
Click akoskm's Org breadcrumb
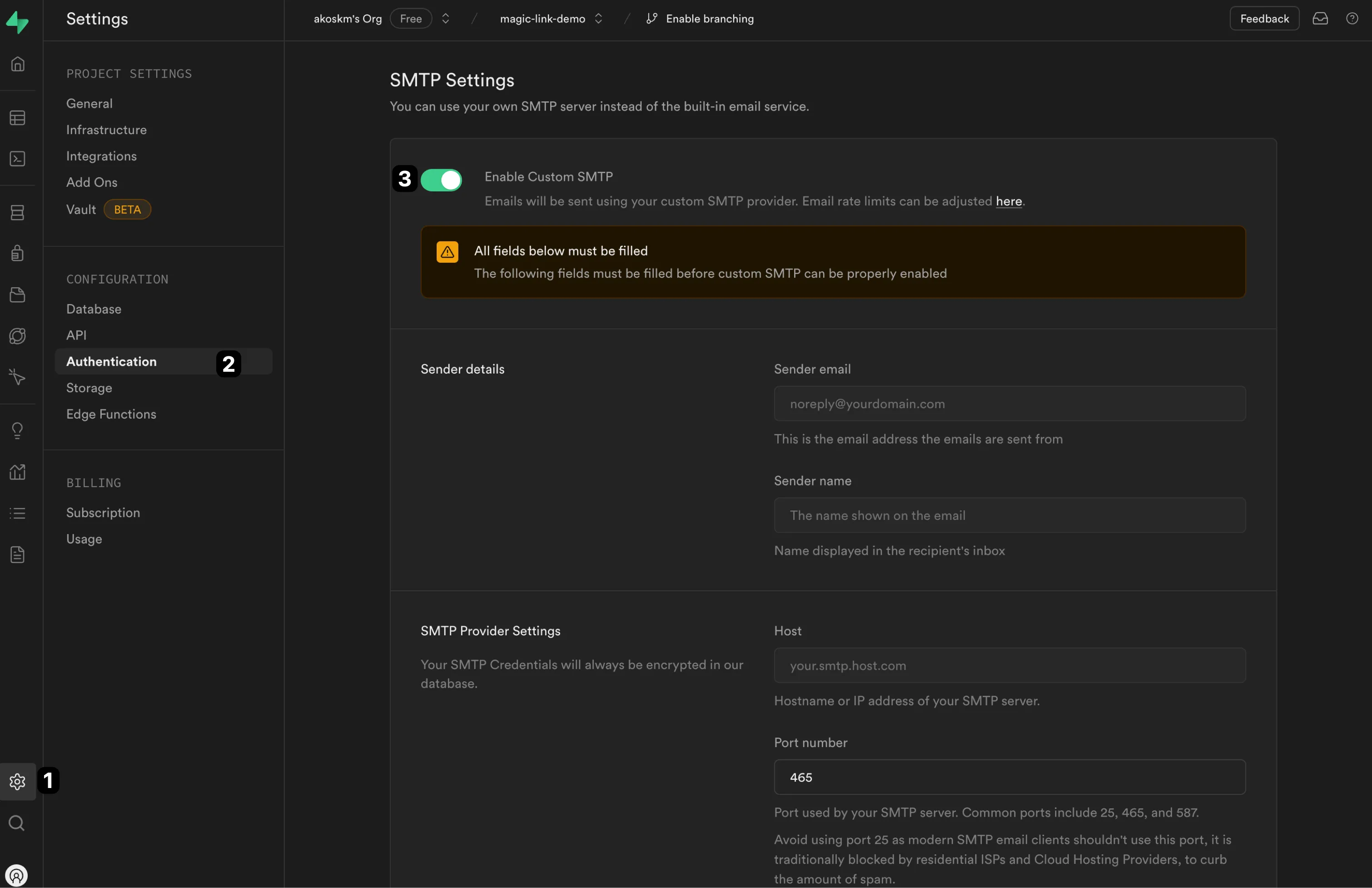pos(348,19)
